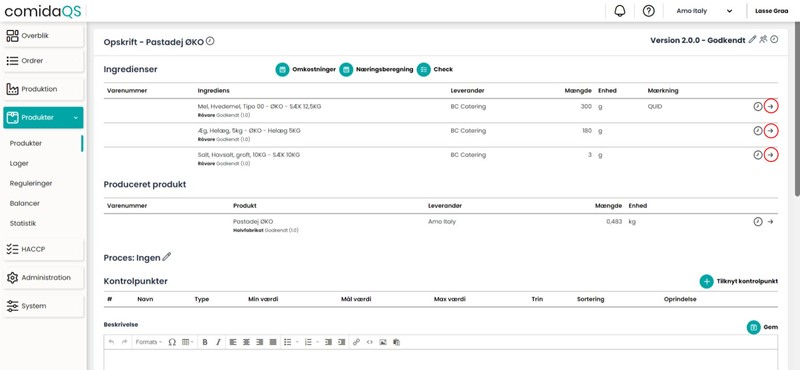
Task: Toggle bullet list in editor
Action: 288,342
